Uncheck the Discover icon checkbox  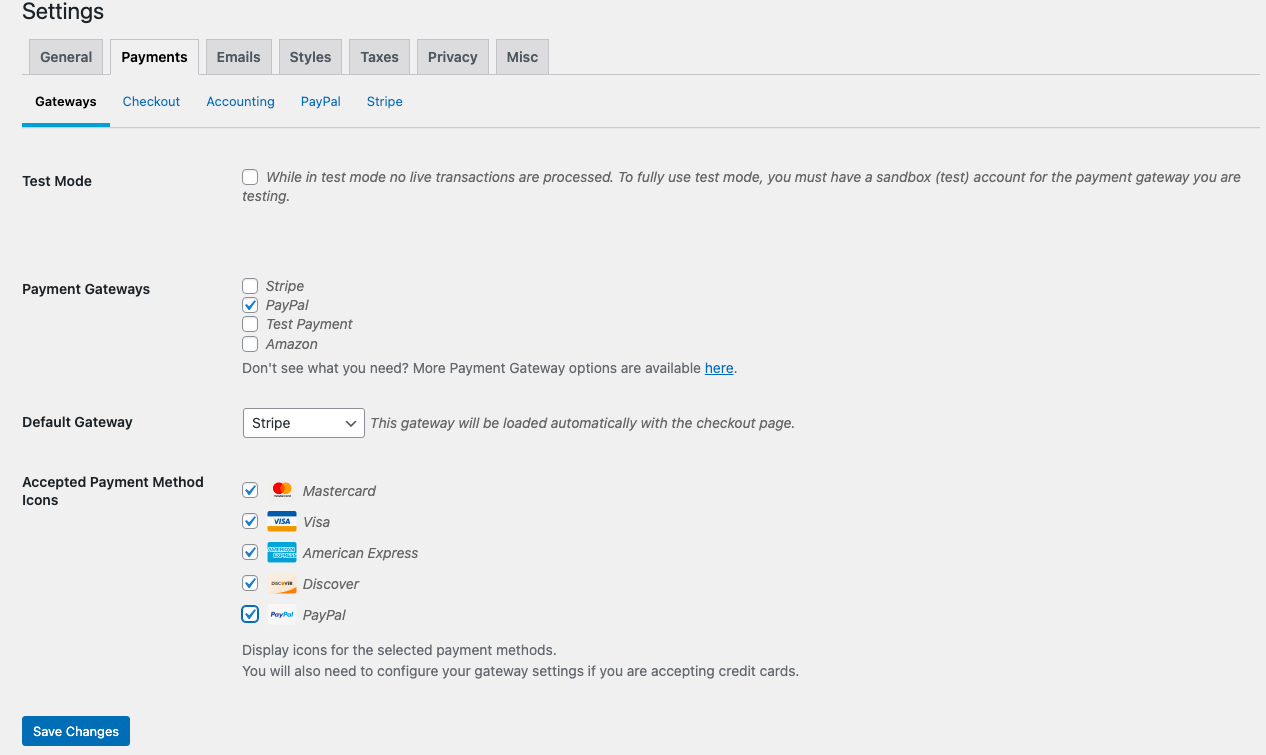point(250,583)
